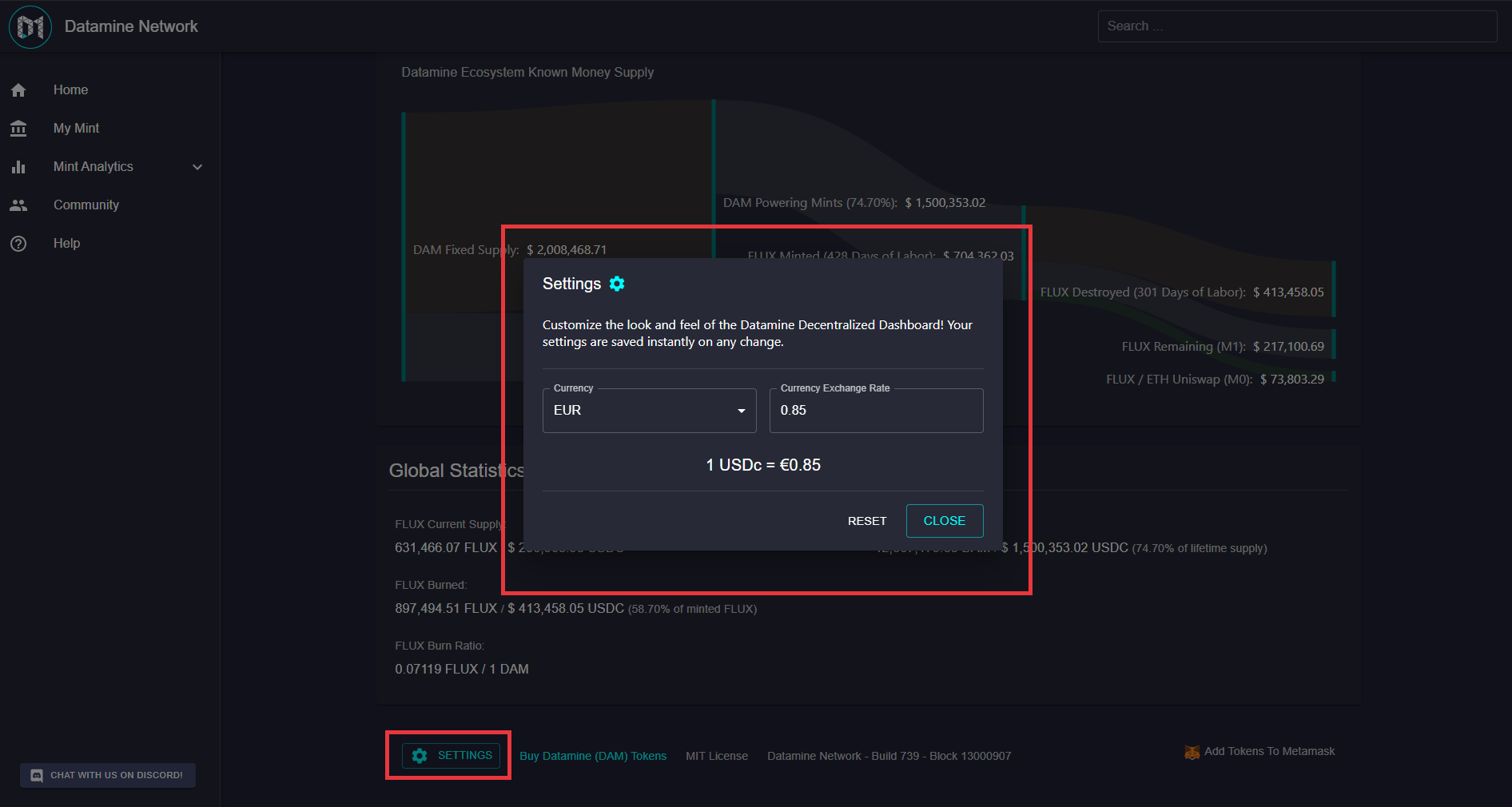Open the MIT License link
The width and height of the screenshot is (1512, 807).
pos(717,756)
